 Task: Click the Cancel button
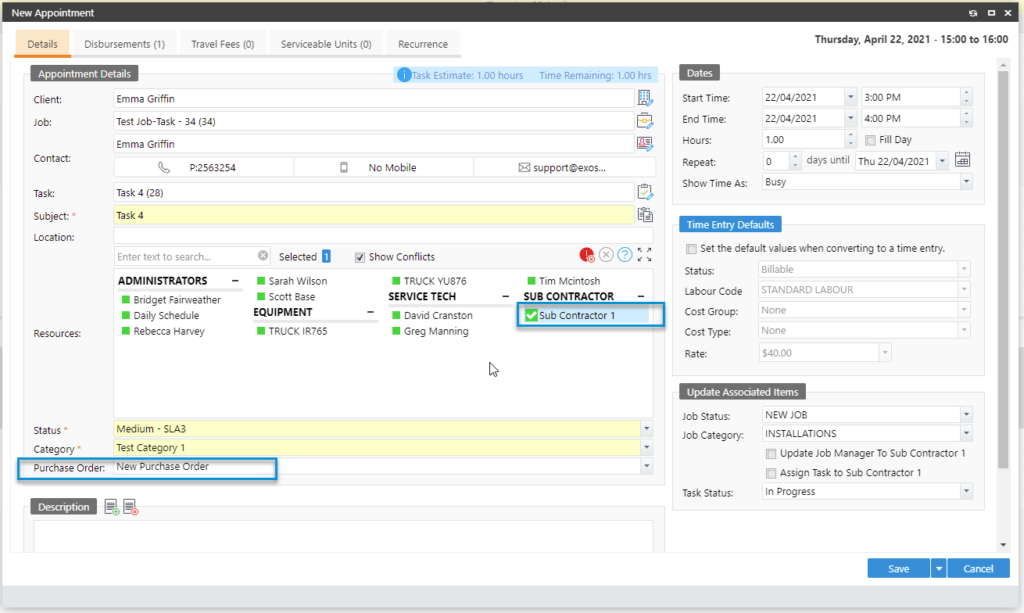978,569
